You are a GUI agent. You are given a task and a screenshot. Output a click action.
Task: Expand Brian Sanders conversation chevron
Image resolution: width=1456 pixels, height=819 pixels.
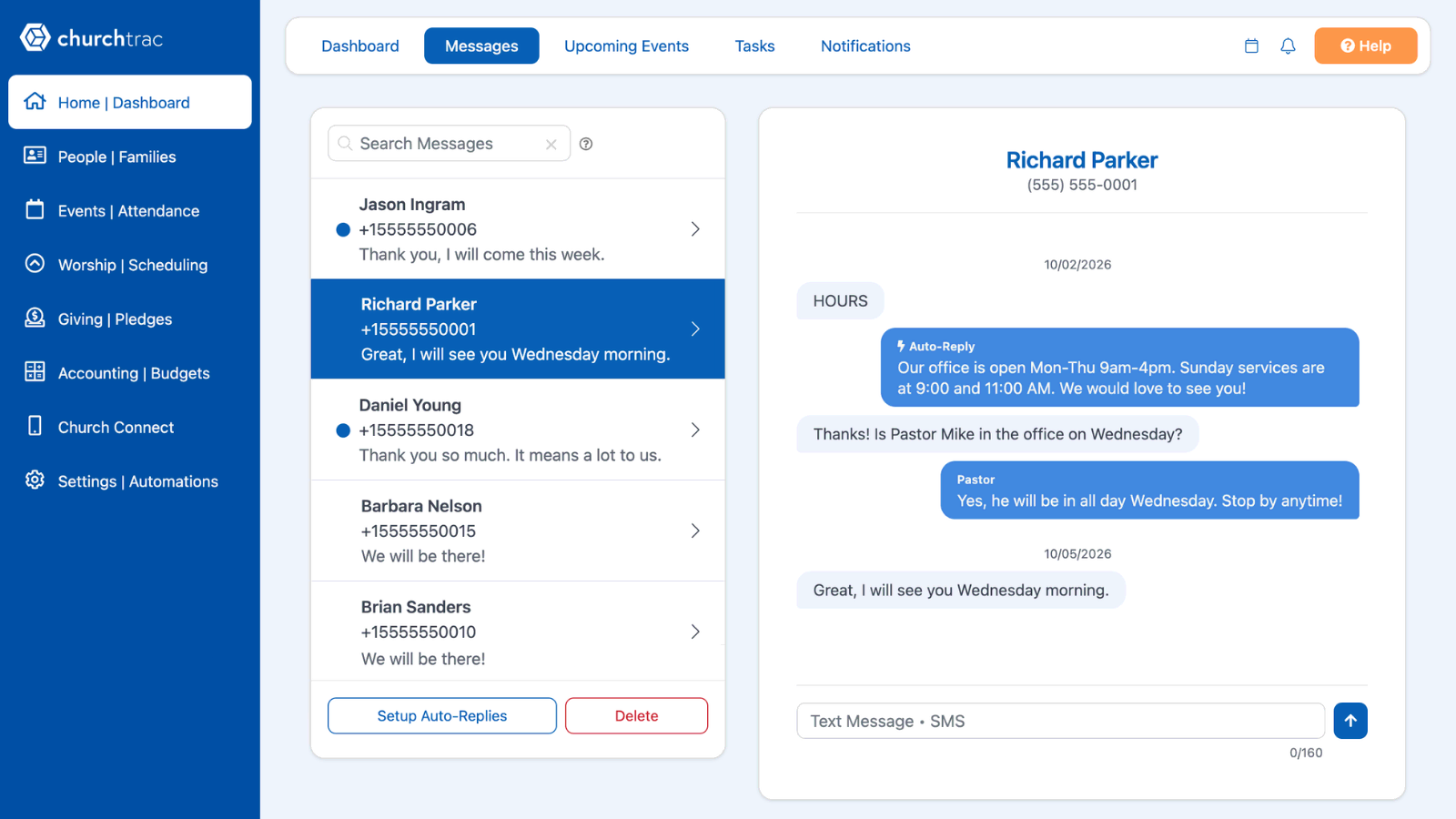695,632
